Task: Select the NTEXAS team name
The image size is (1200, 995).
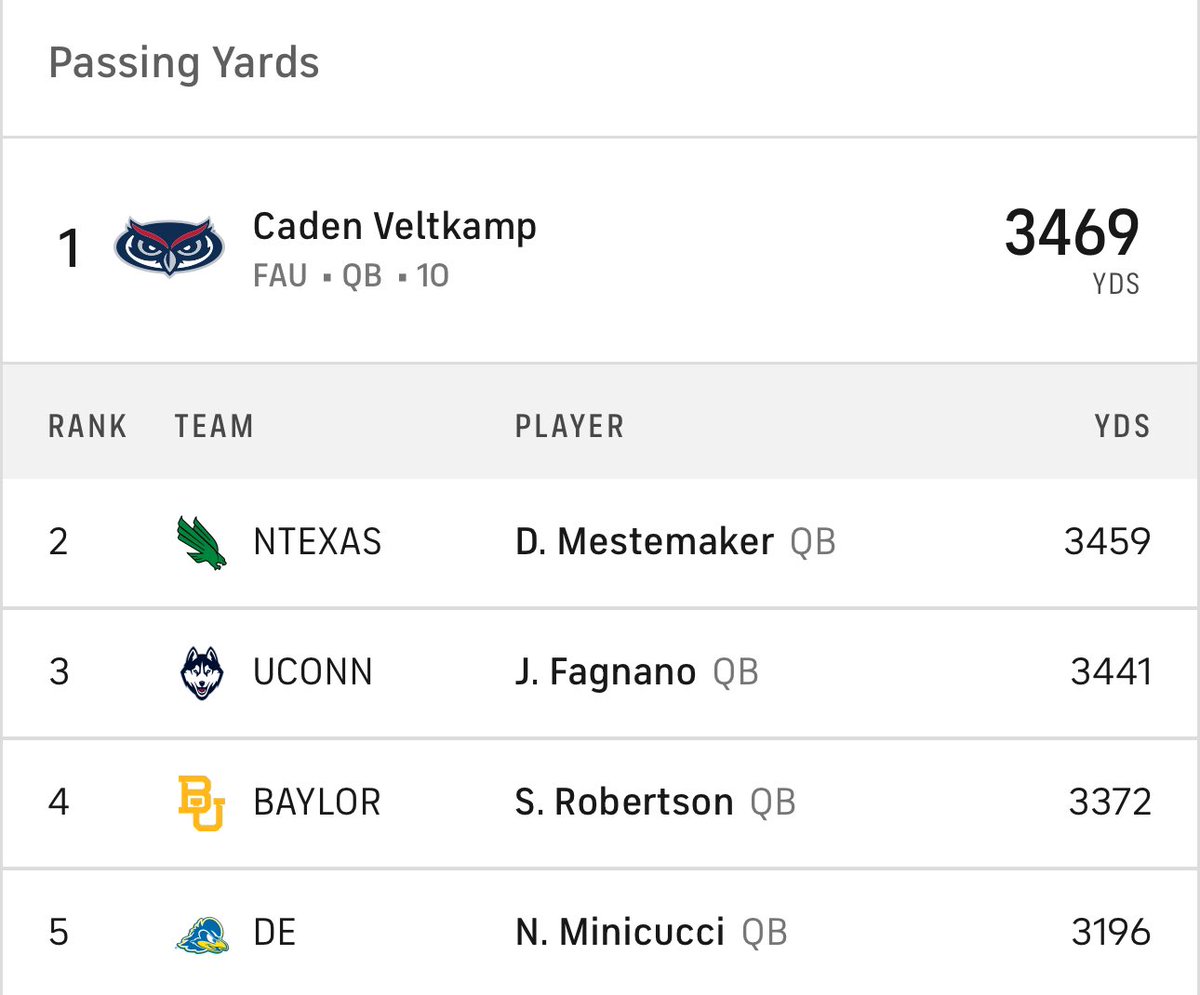Action: (318, 542)
